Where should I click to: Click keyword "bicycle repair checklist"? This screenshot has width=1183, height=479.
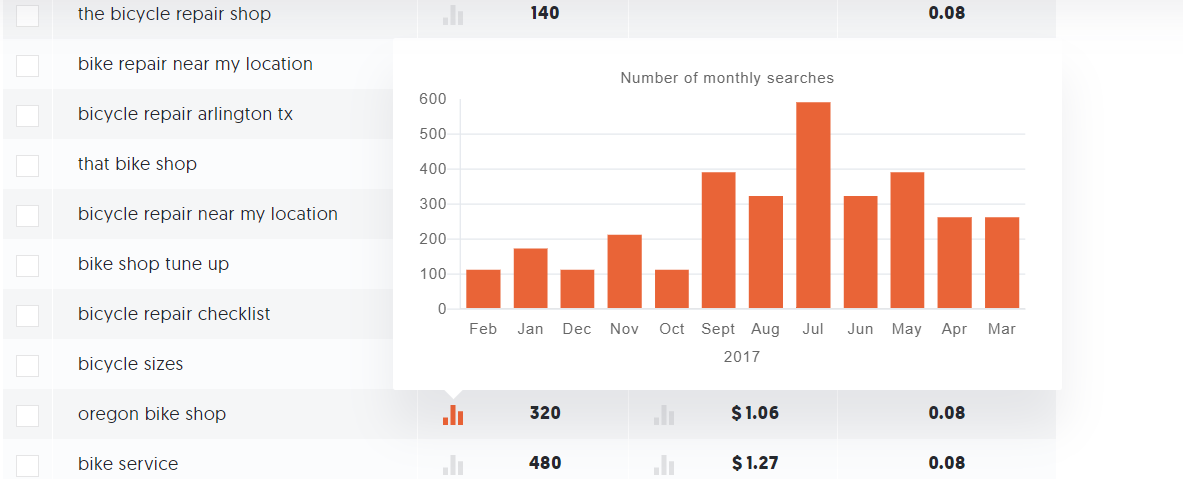174,314
